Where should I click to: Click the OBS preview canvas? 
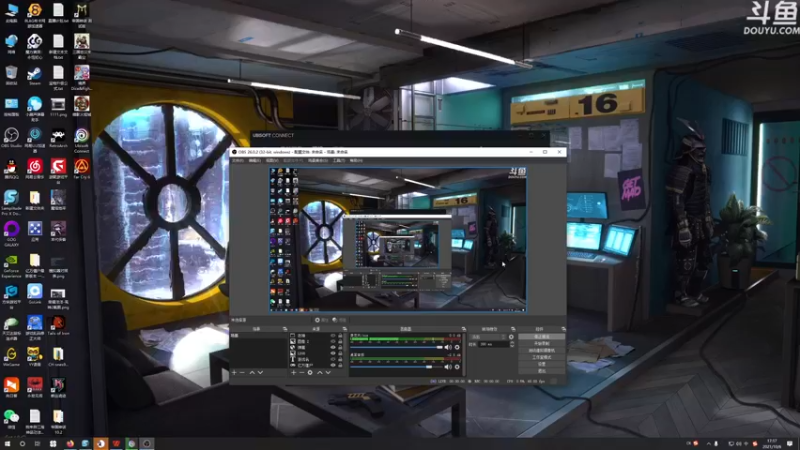click(x=398, y=239)
